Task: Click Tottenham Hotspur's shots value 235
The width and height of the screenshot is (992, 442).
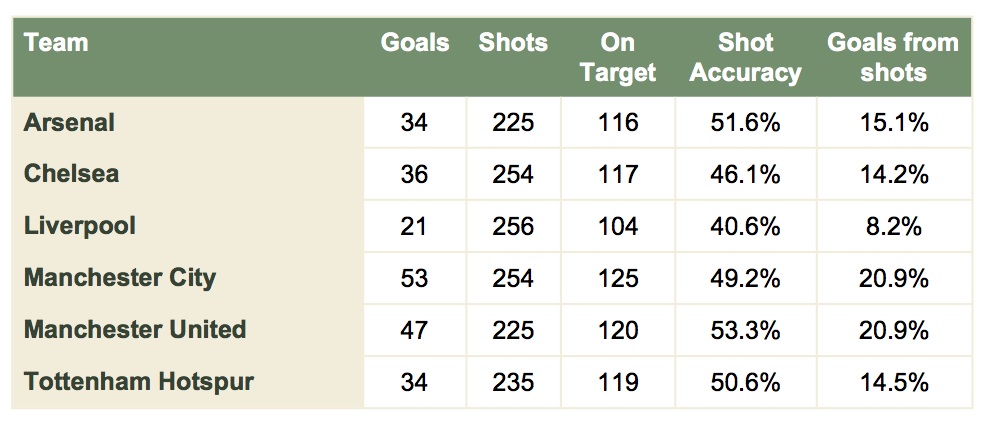Action: (513, 383)
